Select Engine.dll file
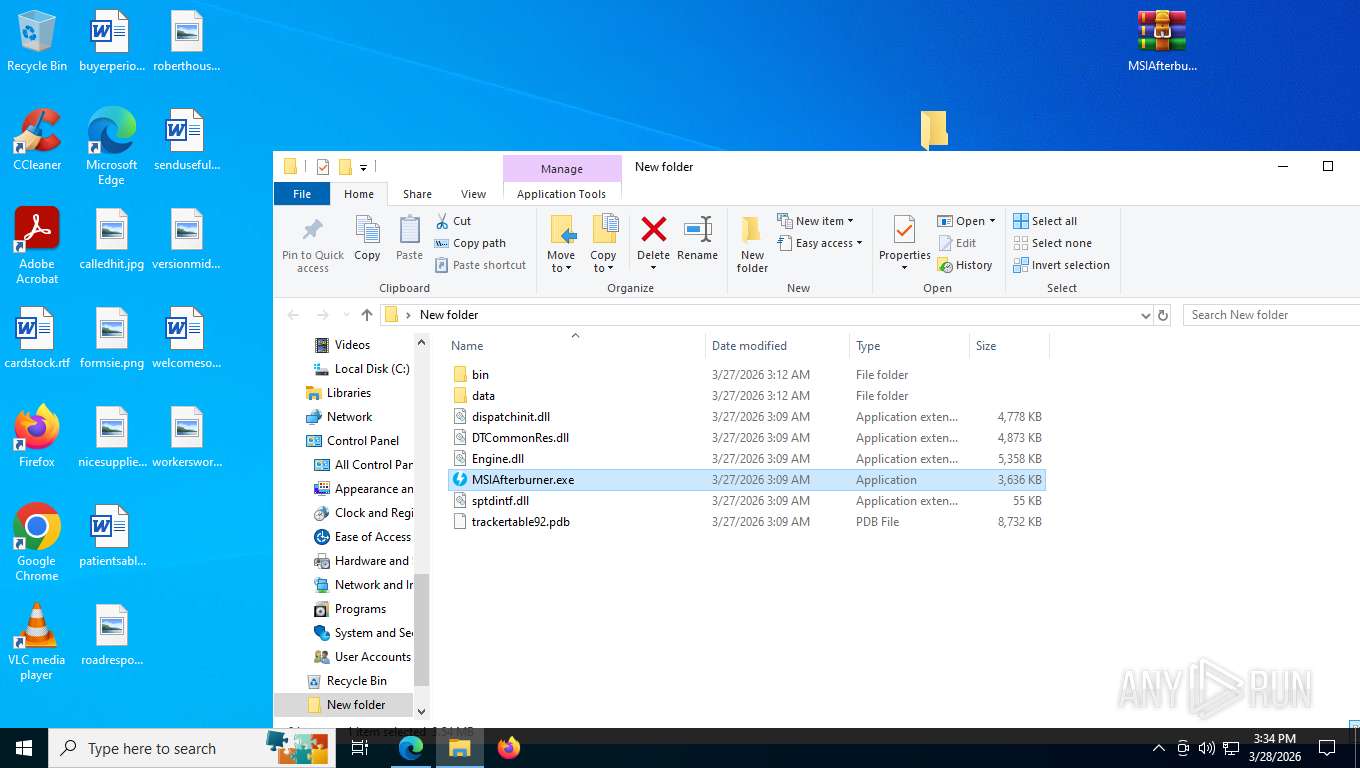Screen dimensions: 1360x768 pos(747,458)
